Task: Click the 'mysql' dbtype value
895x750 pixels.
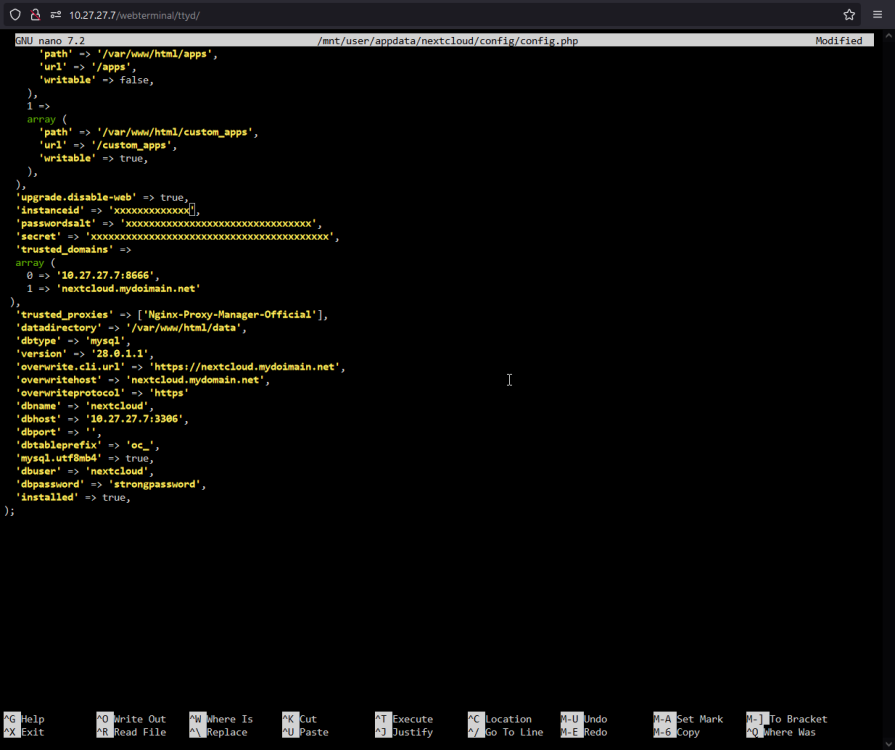Action: (x=105, y=341)
